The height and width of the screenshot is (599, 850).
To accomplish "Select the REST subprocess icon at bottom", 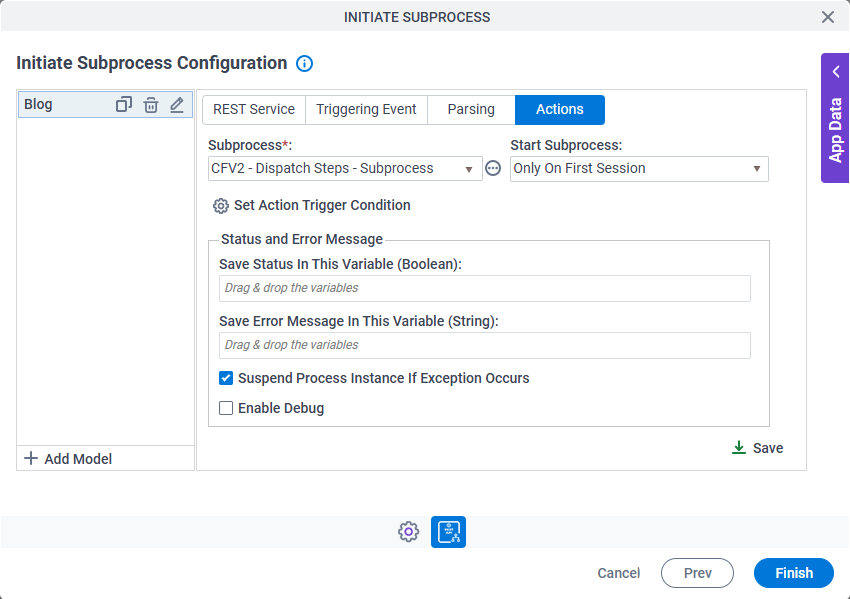I will (x=448, y=532).
